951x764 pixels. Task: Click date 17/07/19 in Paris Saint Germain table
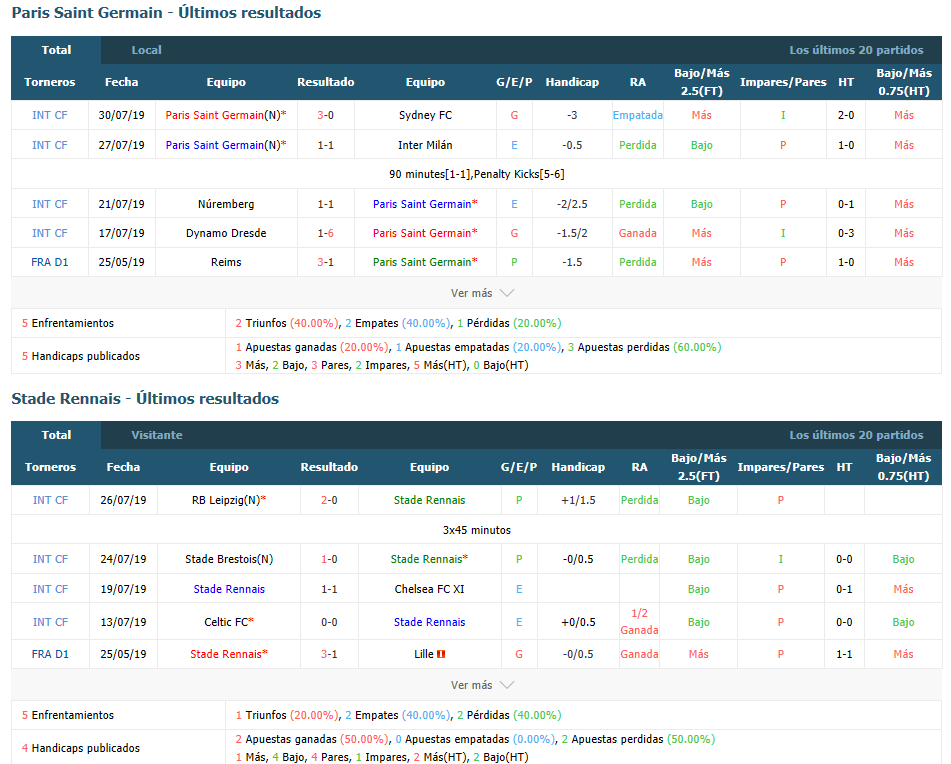tap(121, 233)
